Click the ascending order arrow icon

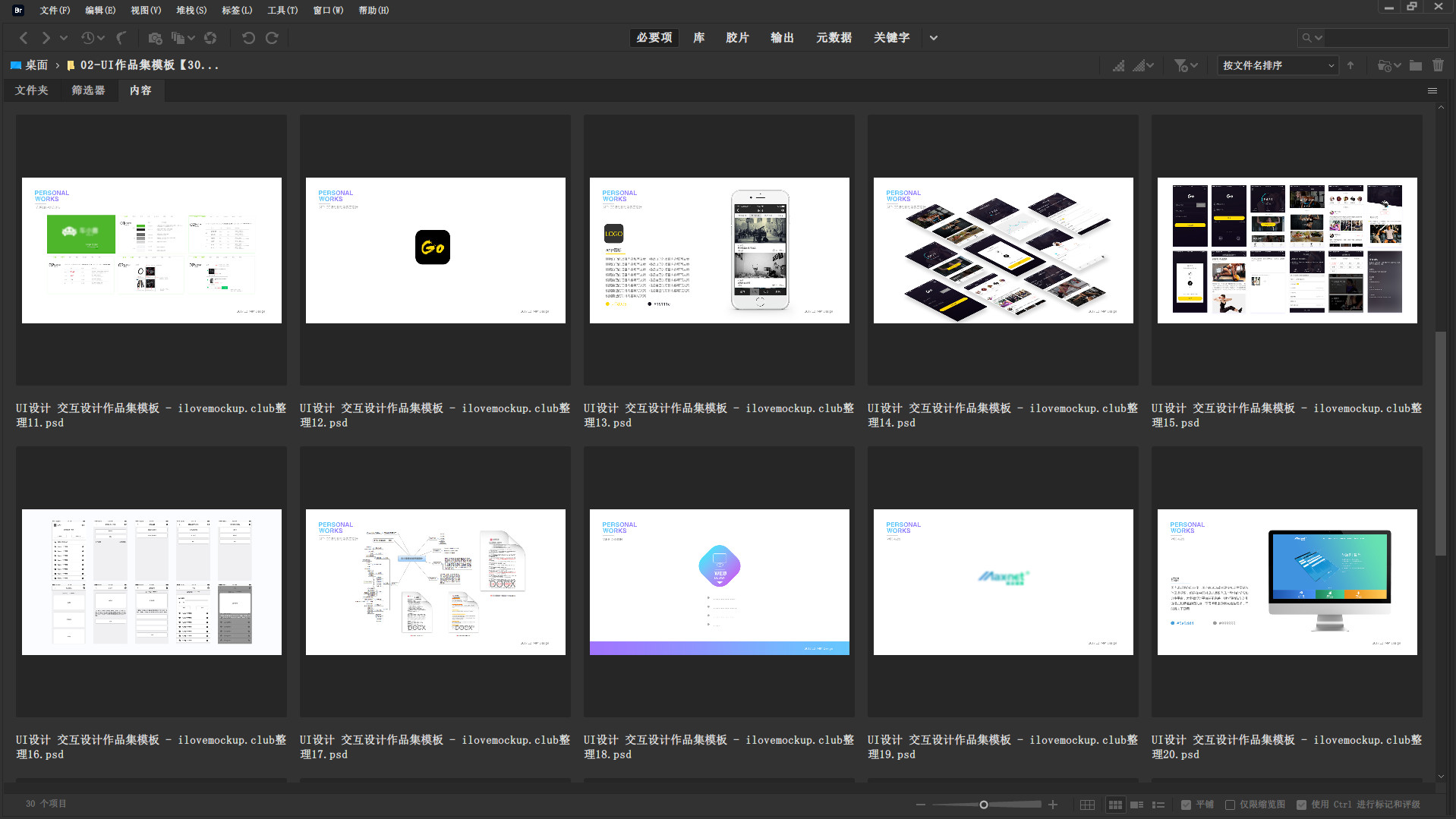1350,65
